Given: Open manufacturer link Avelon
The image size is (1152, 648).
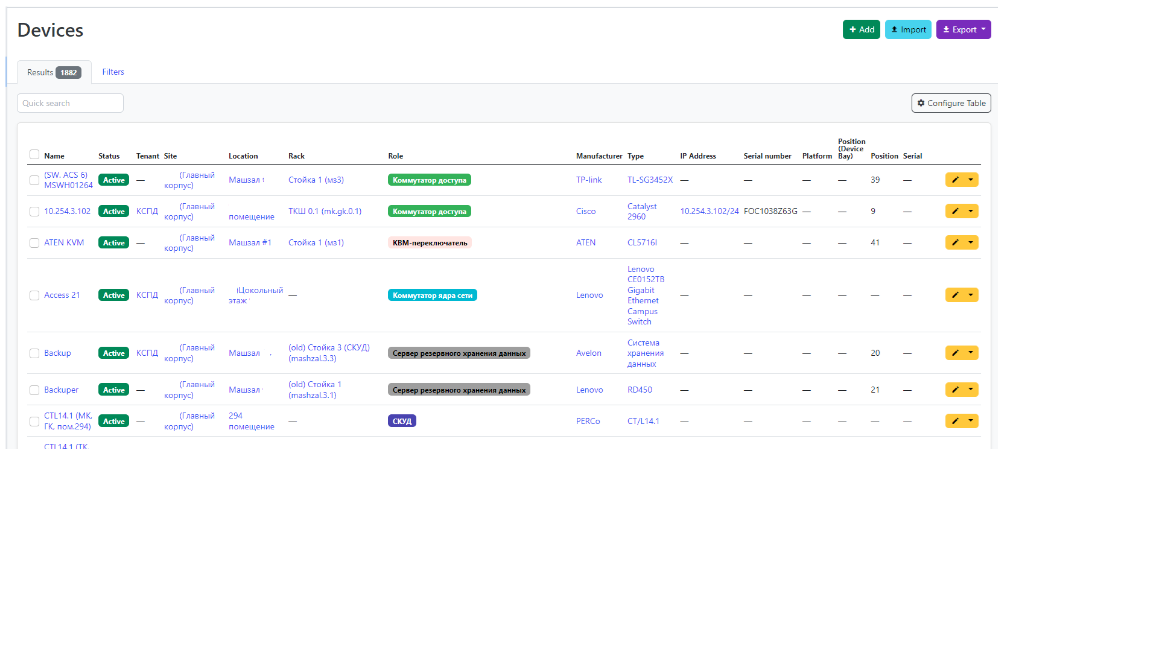Looking at the screenshot, I should [x=588, y=353].
